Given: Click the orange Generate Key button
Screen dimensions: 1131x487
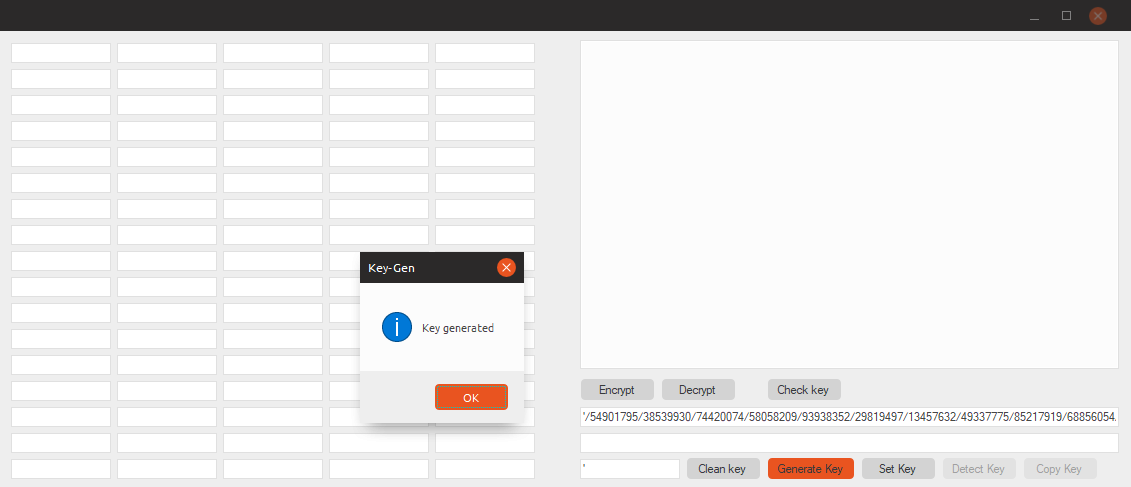Looking at the screenshot, I should pyautogui.click(x=810, y=469).
